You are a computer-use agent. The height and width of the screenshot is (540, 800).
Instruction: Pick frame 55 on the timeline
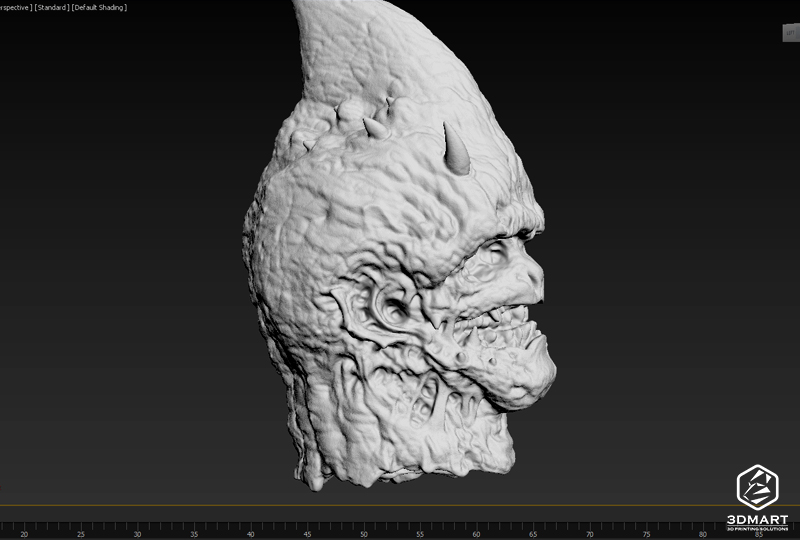[x=422, y=534]
